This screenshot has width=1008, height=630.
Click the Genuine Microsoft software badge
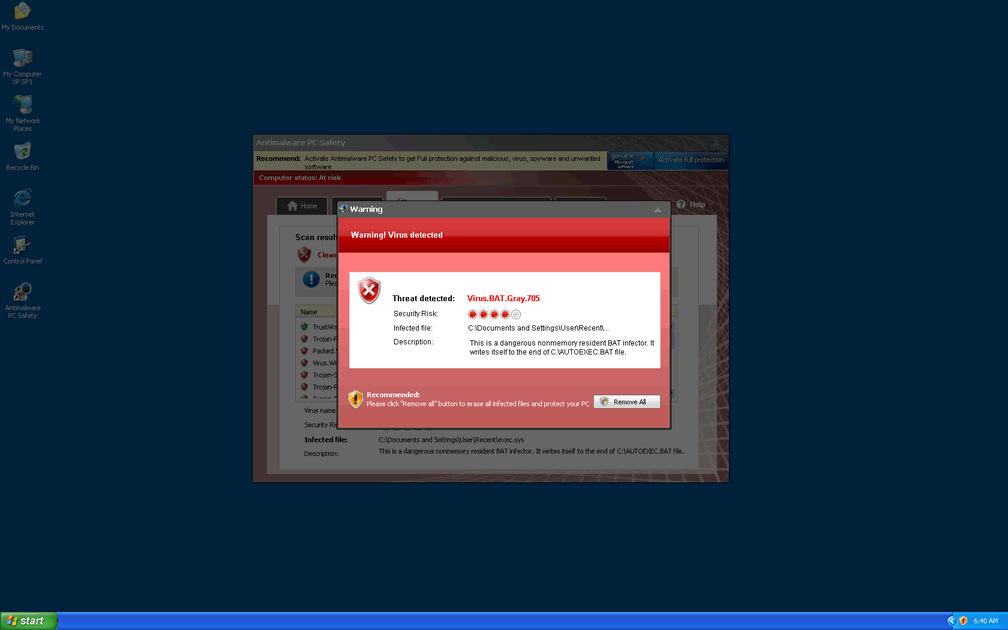tap(630, 160)
